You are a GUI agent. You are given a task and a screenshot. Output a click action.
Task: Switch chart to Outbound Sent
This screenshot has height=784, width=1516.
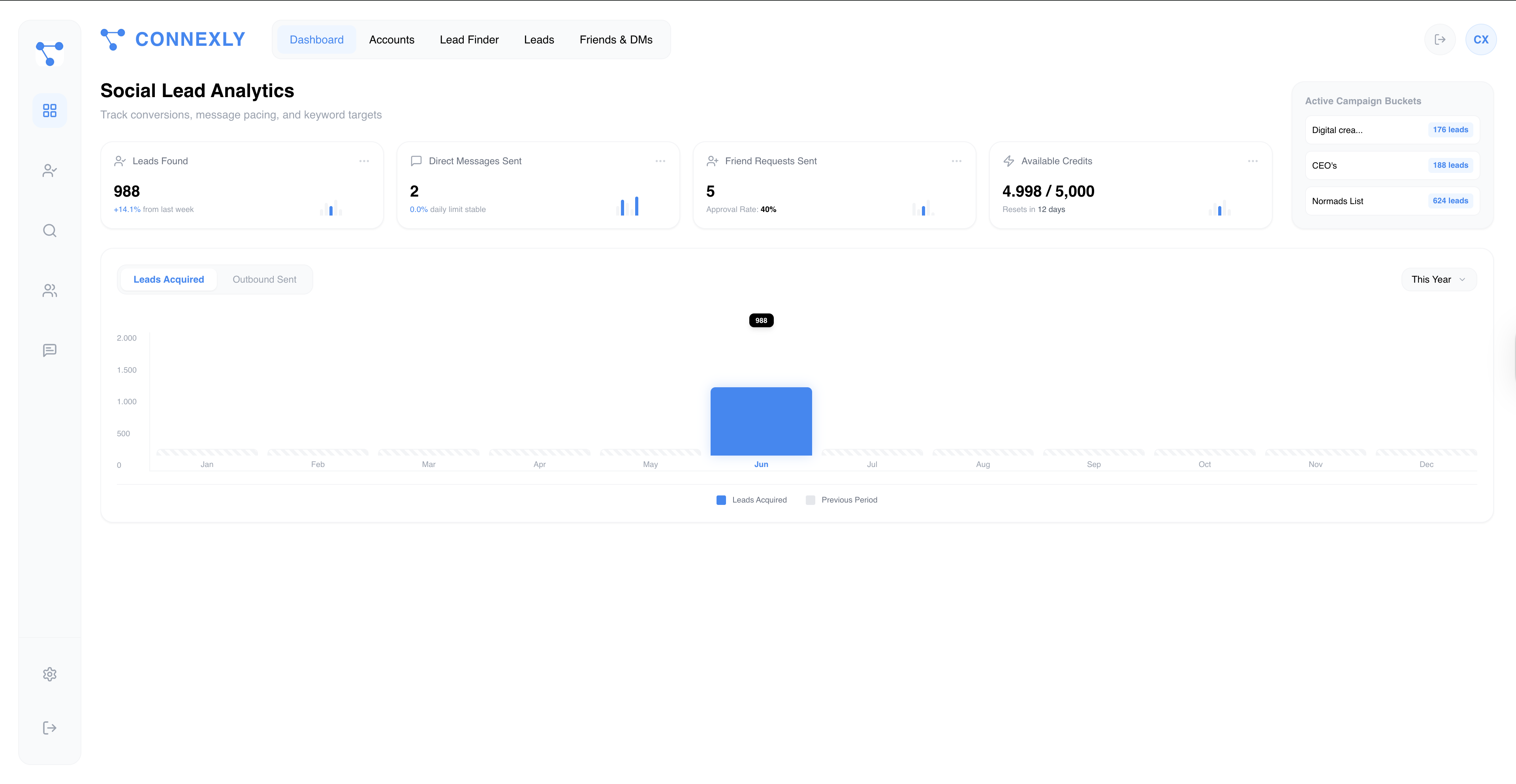point(264,279)
